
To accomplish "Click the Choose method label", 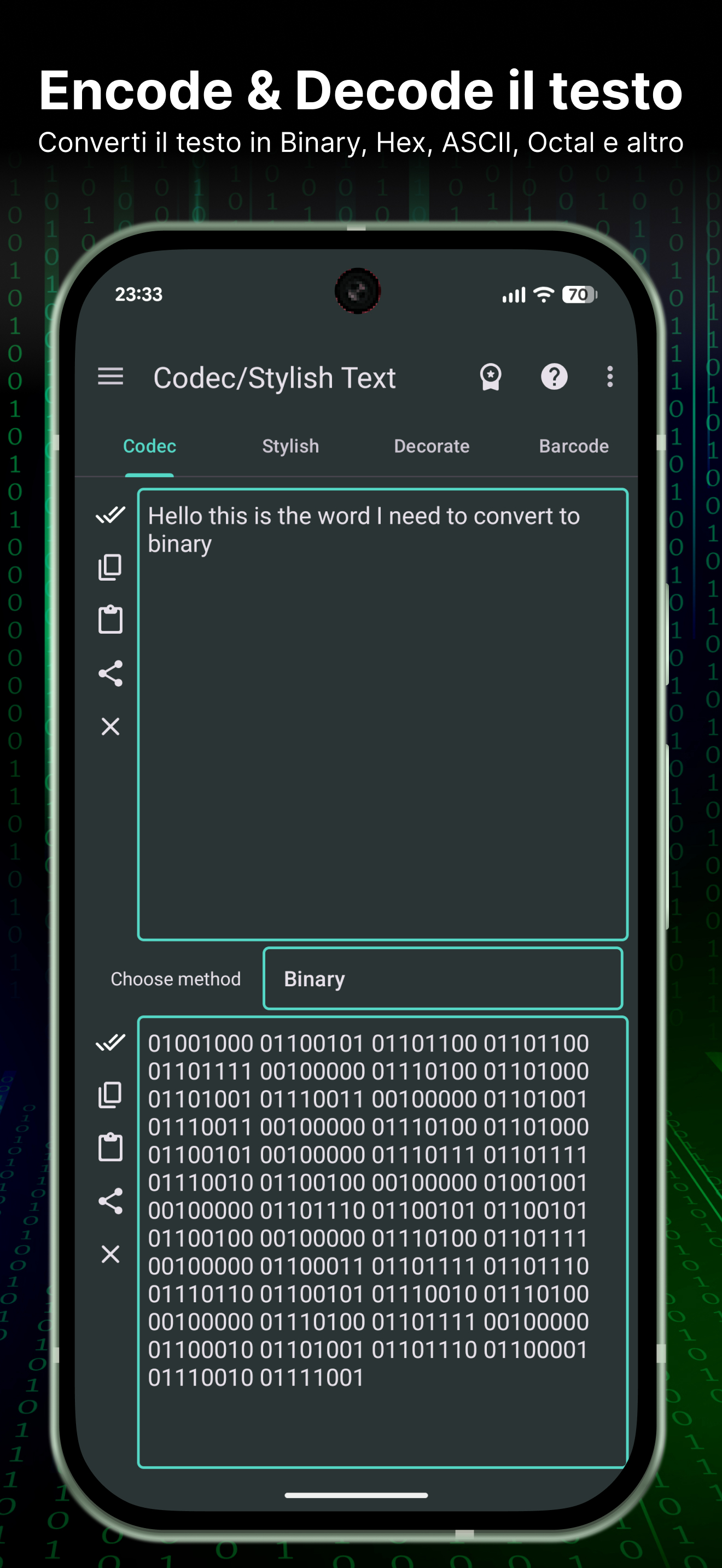I will (x=176, y=979).
